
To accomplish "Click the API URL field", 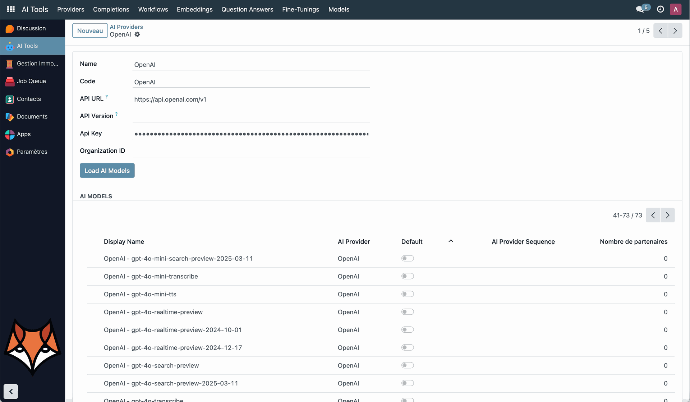I will pyautogui.click(x=252, y=99).
